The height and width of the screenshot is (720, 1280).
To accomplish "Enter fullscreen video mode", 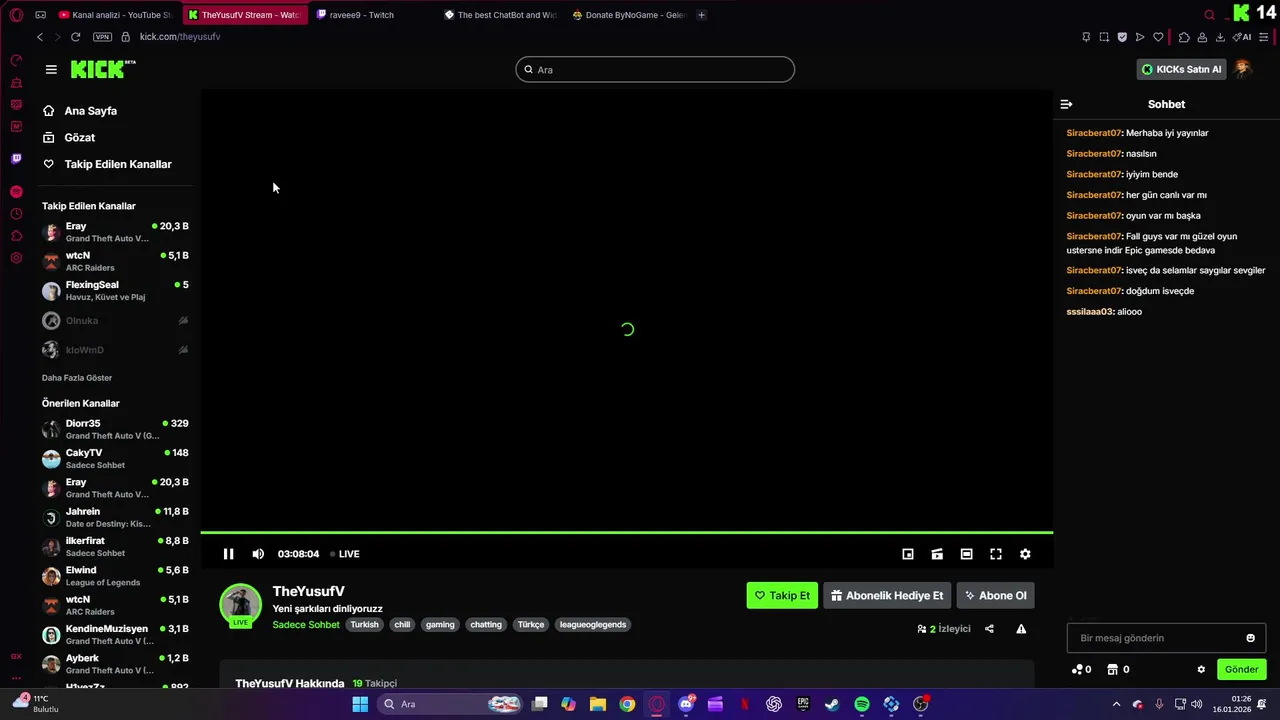I will tap(996, 554).
